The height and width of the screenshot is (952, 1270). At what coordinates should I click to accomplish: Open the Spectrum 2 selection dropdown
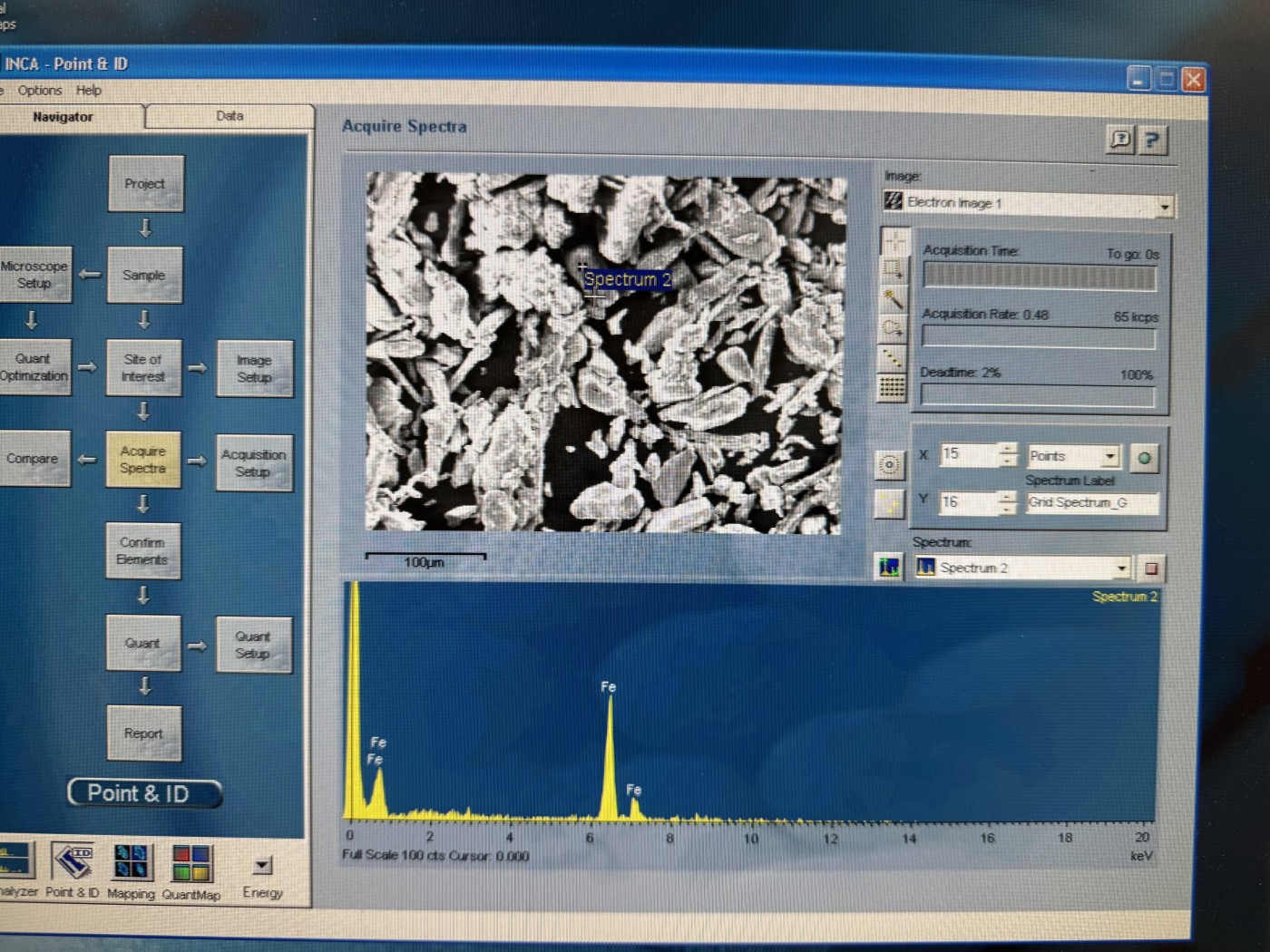1121,568
